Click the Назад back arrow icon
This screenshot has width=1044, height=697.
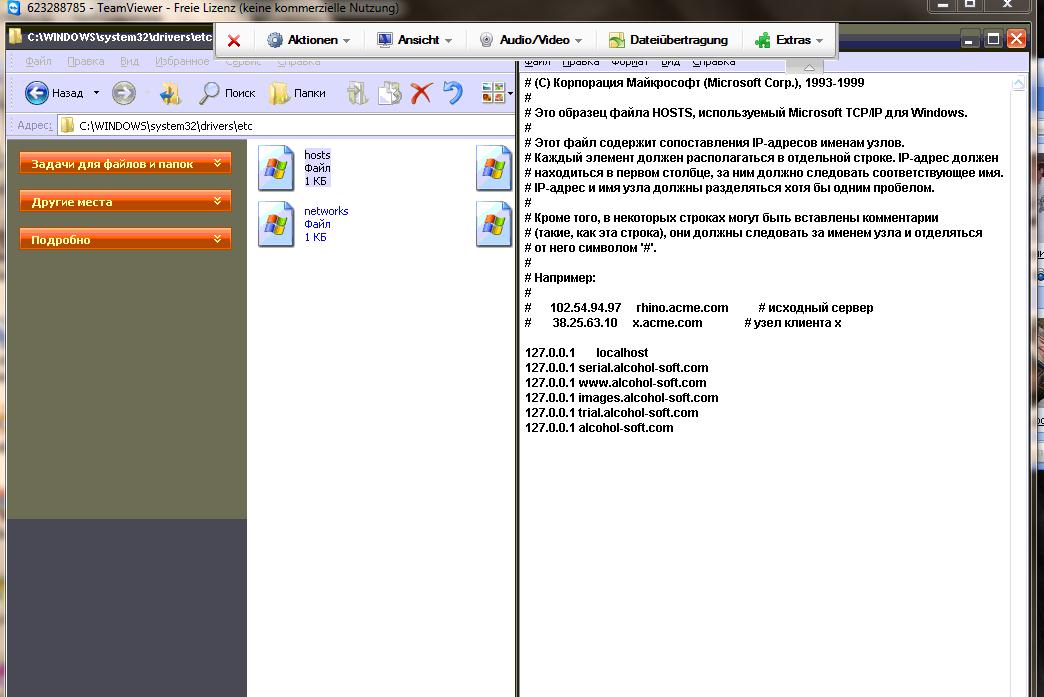[38, 93]
